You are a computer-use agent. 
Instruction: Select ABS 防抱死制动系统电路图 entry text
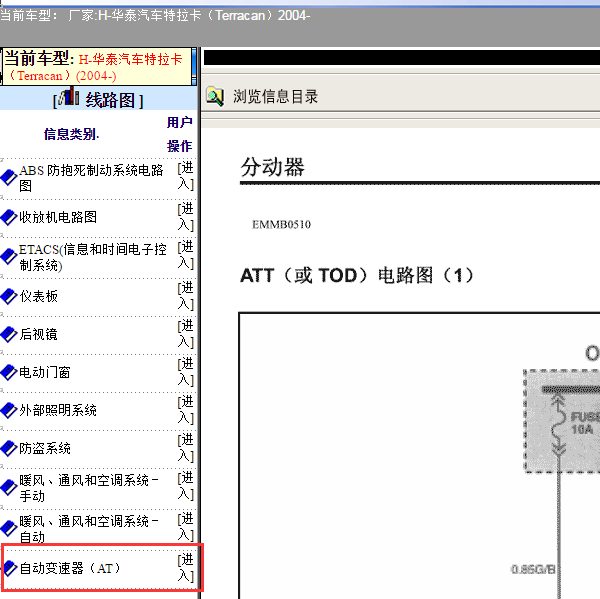click(x=91, y=178)
